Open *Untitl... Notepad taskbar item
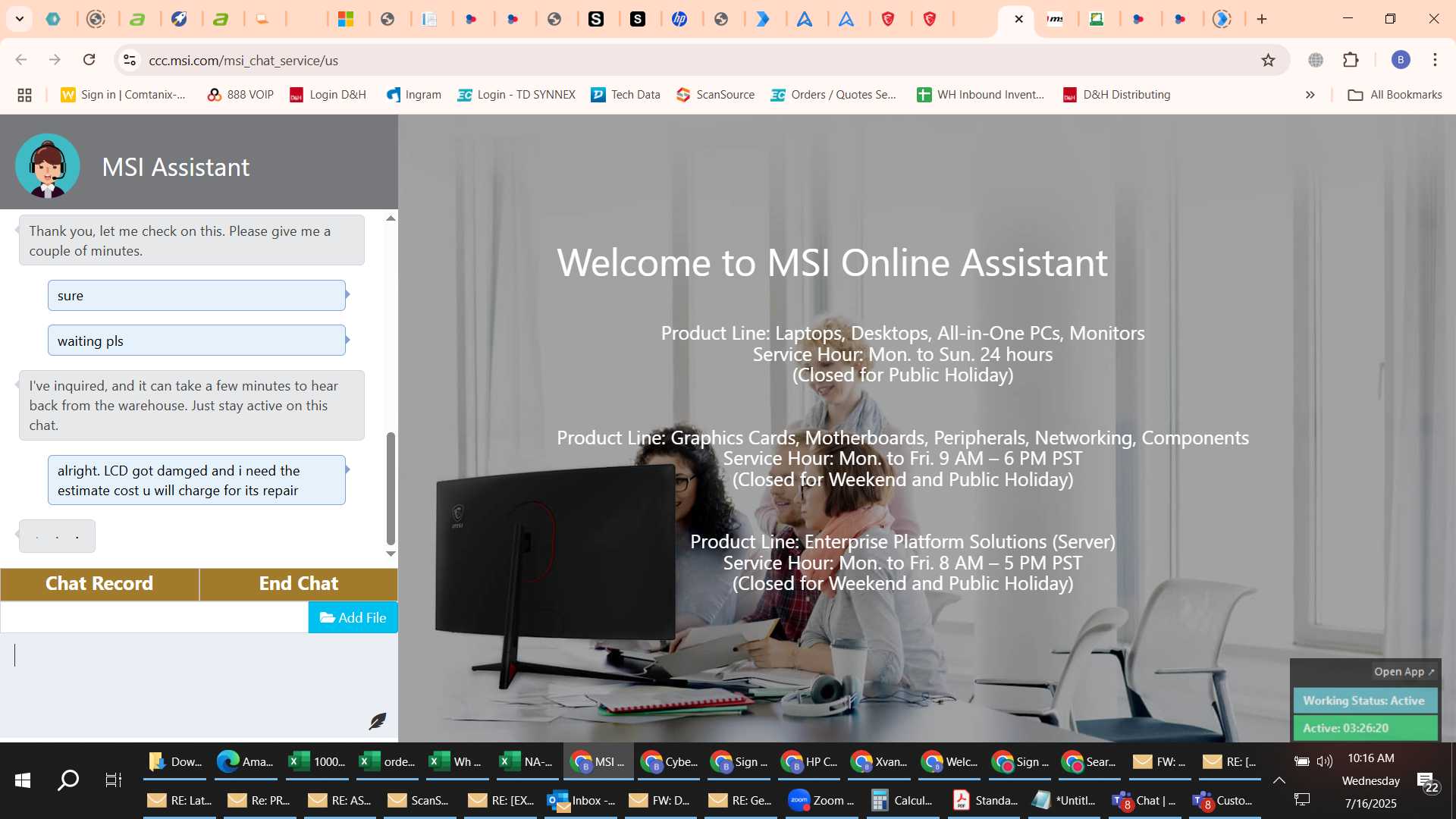This screenshot has width=1456, height=819. (1064, 800)
